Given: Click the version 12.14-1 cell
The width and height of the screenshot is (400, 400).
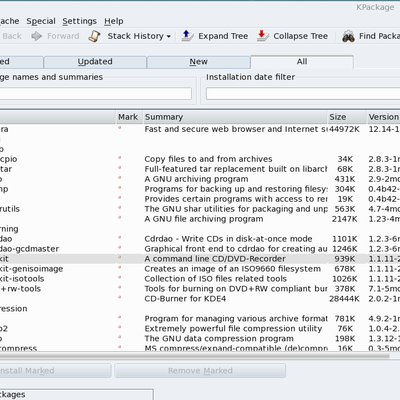Looking at the screenshot, I should tap(384, 129).
